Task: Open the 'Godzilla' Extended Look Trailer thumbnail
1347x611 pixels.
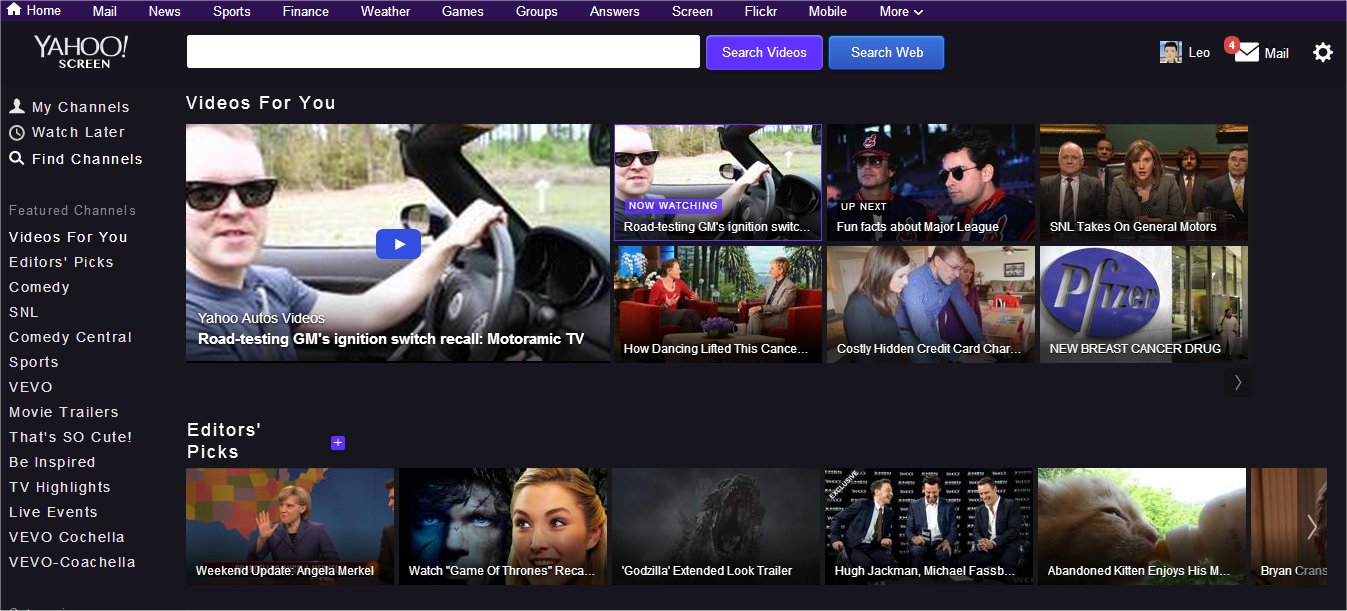Action: point(716,526)
